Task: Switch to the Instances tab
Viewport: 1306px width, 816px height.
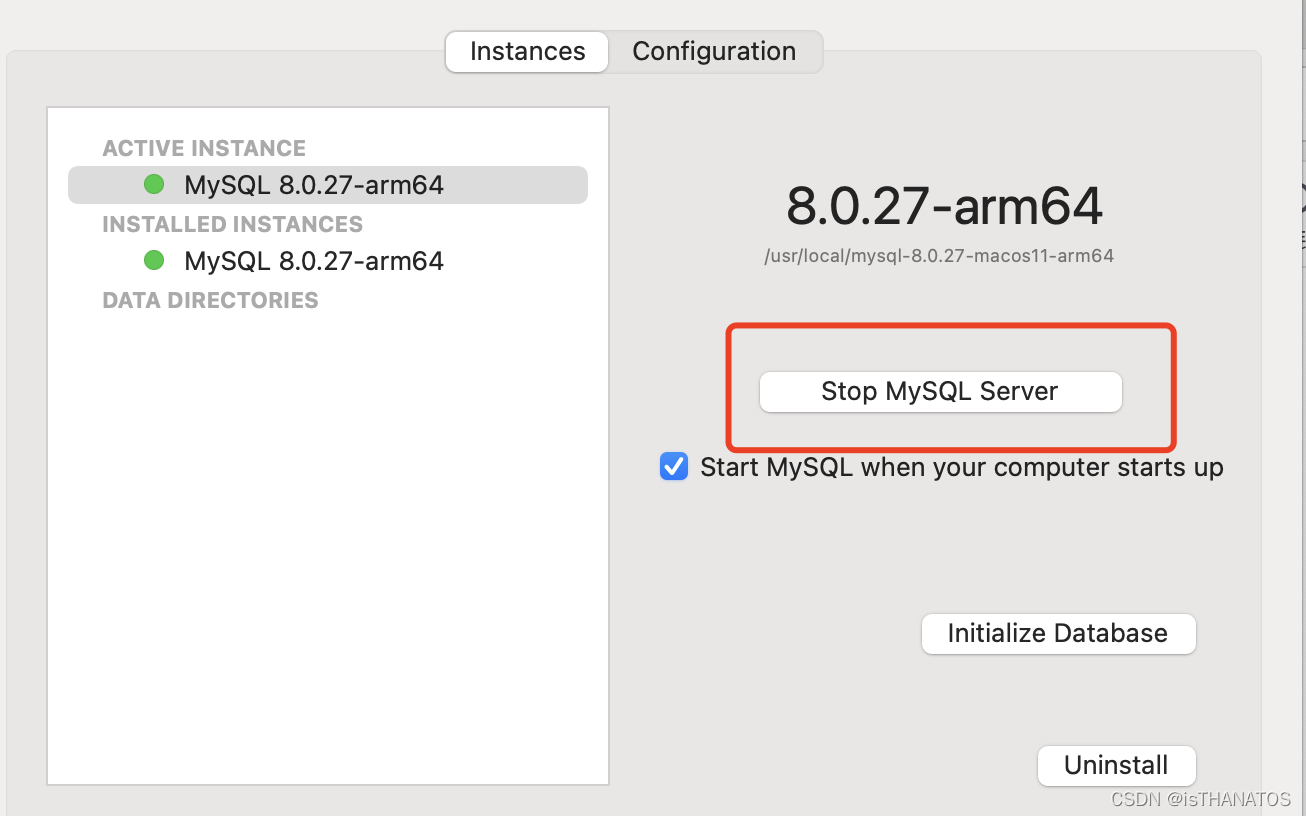Action: (527, 52)
